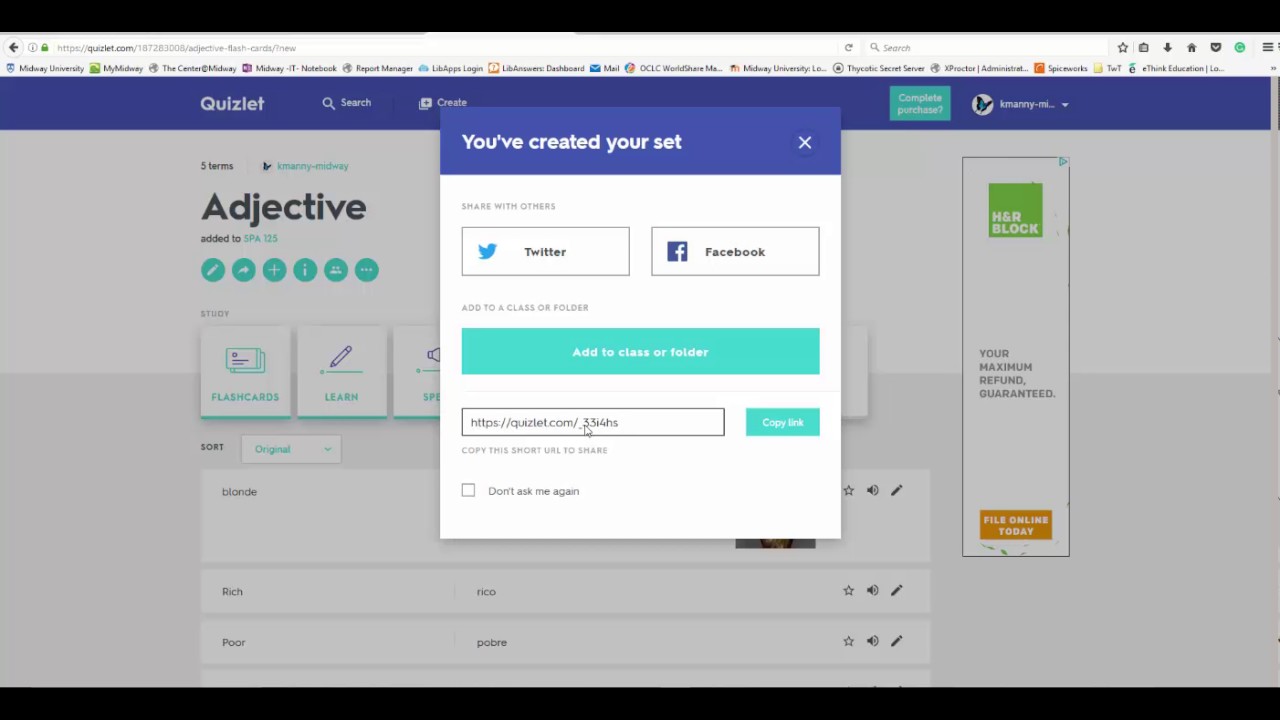Viewport: 1280px width, 720px height.
Task: Edit the Poor term with pencil icon
Action: (x=896, y=641)
